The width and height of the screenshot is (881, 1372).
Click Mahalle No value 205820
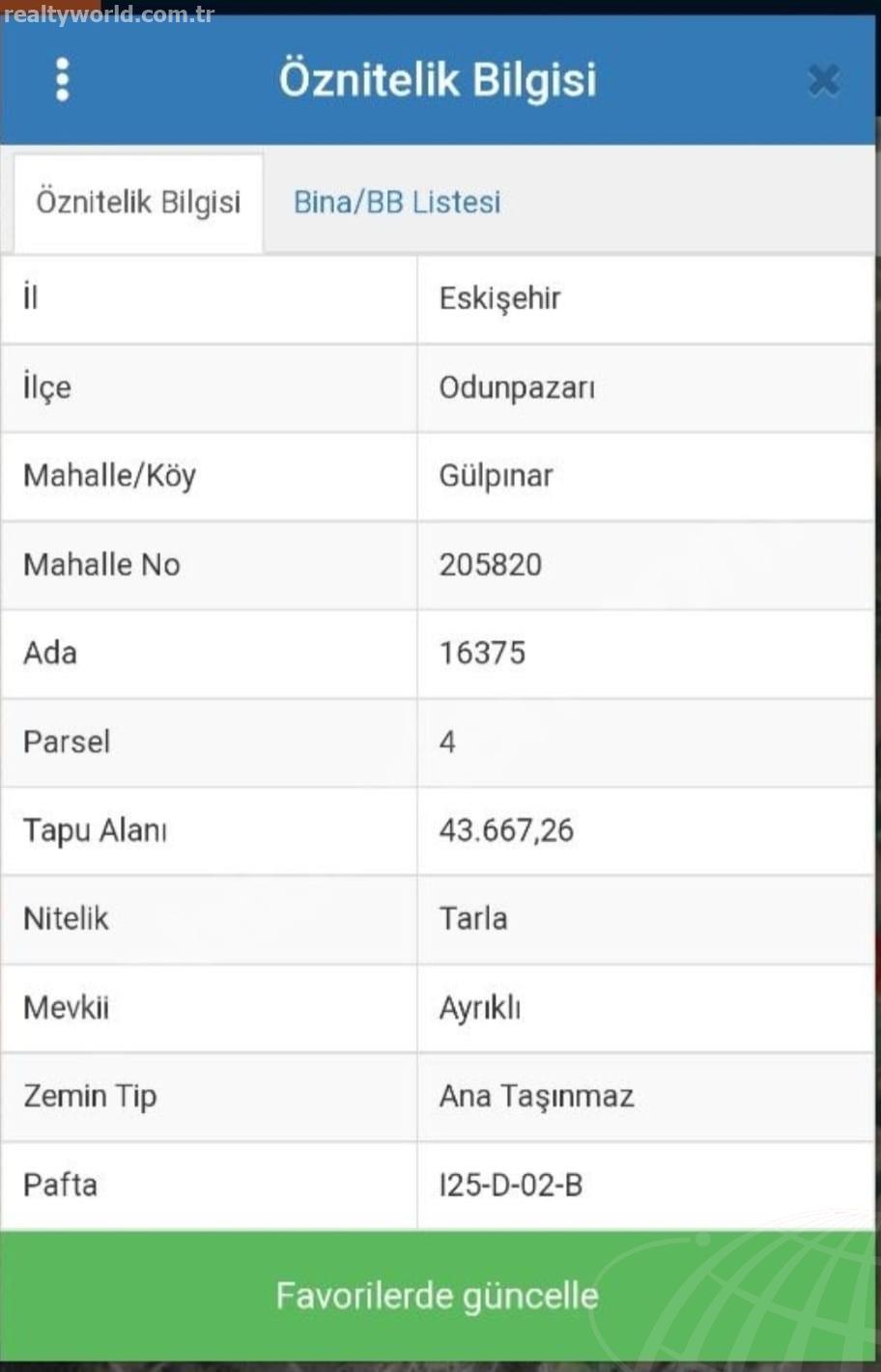coord(491,565)
